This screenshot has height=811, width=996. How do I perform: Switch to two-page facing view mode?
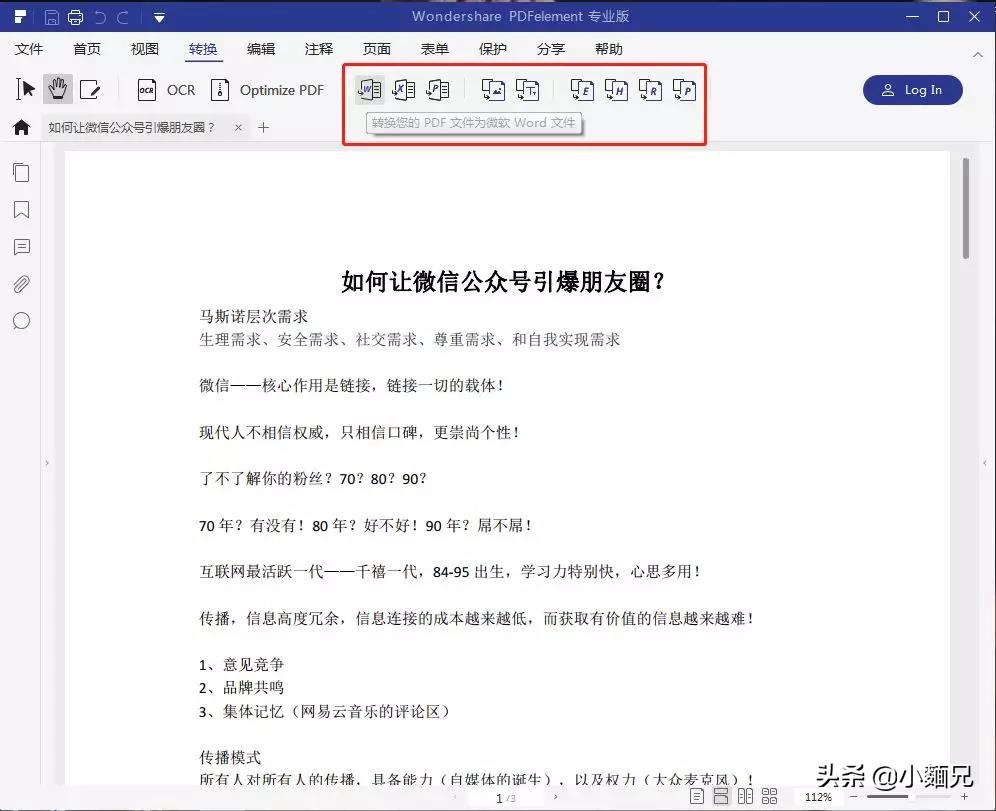[x=745, y=796]
